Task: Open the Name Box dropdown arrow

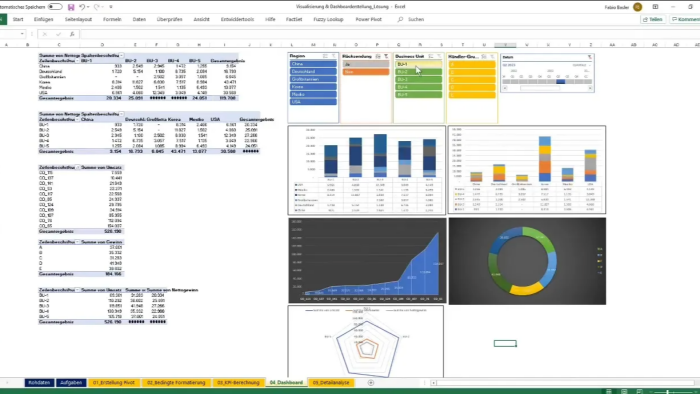Action: pos(22,34)
